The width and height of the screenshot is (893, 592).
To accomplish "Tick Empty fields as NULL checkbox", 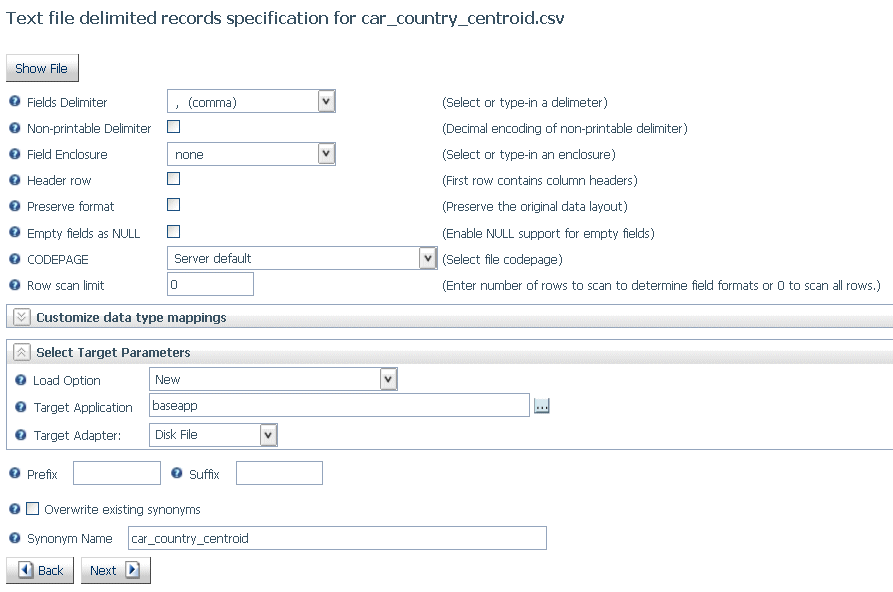I will 174,231.
